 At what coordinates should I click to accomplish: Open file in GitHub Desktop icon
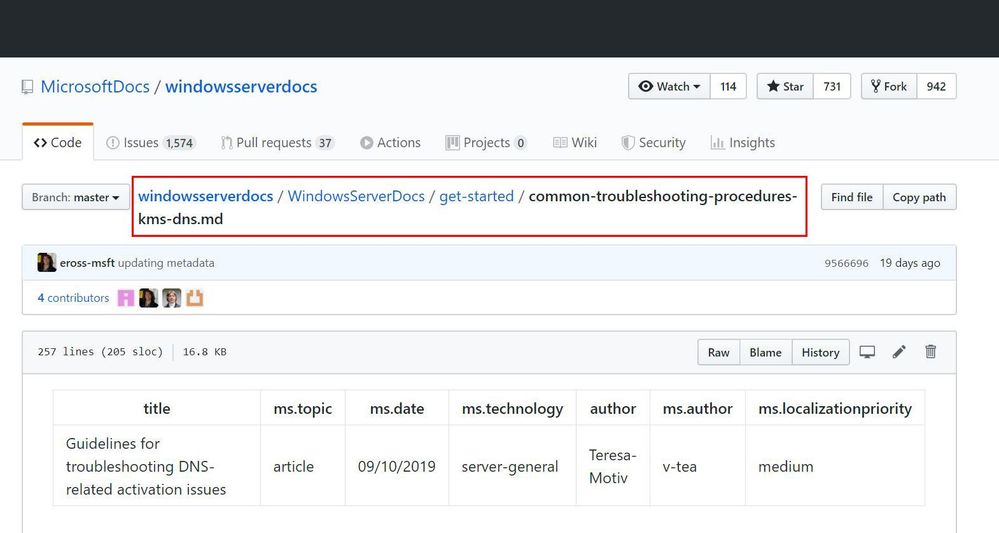[867, 352]
